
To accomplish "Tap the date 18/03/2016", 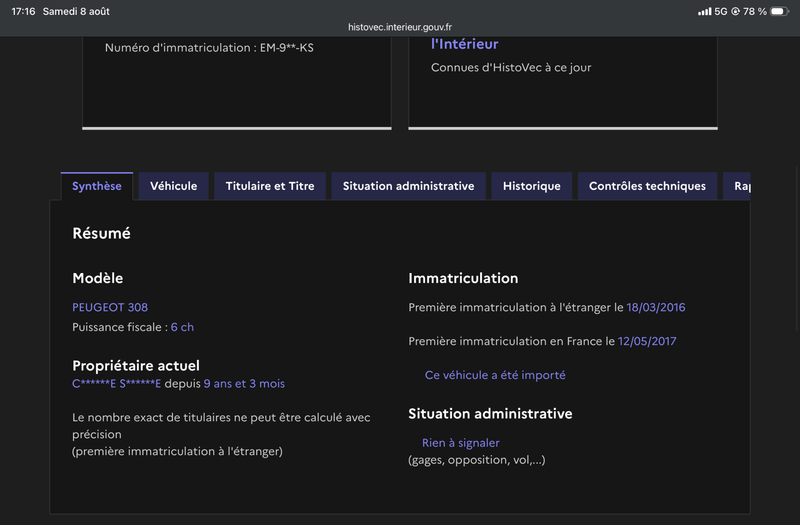I will point(656,307).
